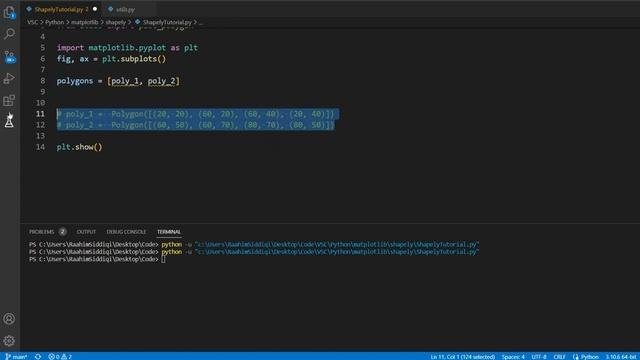
Task: Click line number 11 in gutter
Action: tap(40, 114)
